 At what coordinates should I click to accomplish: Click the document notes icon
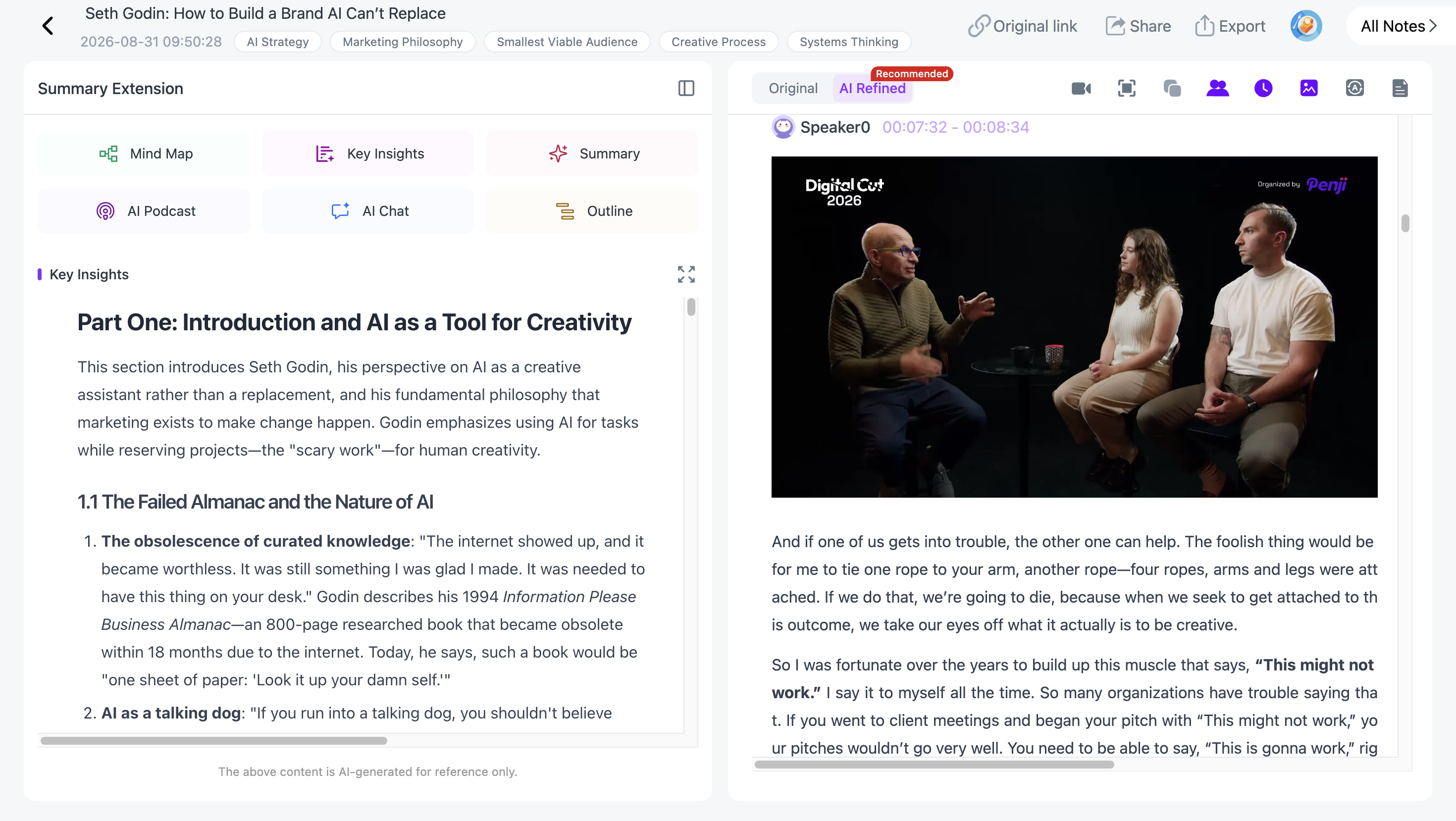(x=1400, y=88)
